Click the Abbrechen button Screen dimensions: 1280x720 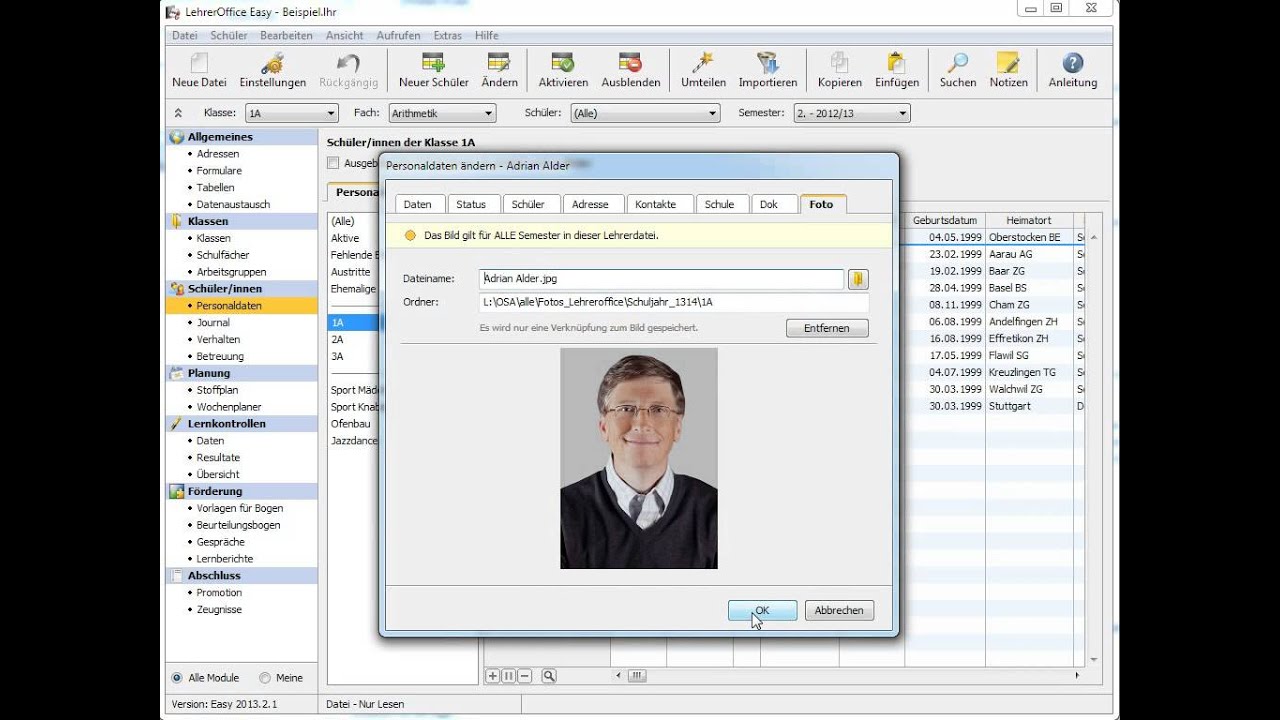click(x=839, y=610)
